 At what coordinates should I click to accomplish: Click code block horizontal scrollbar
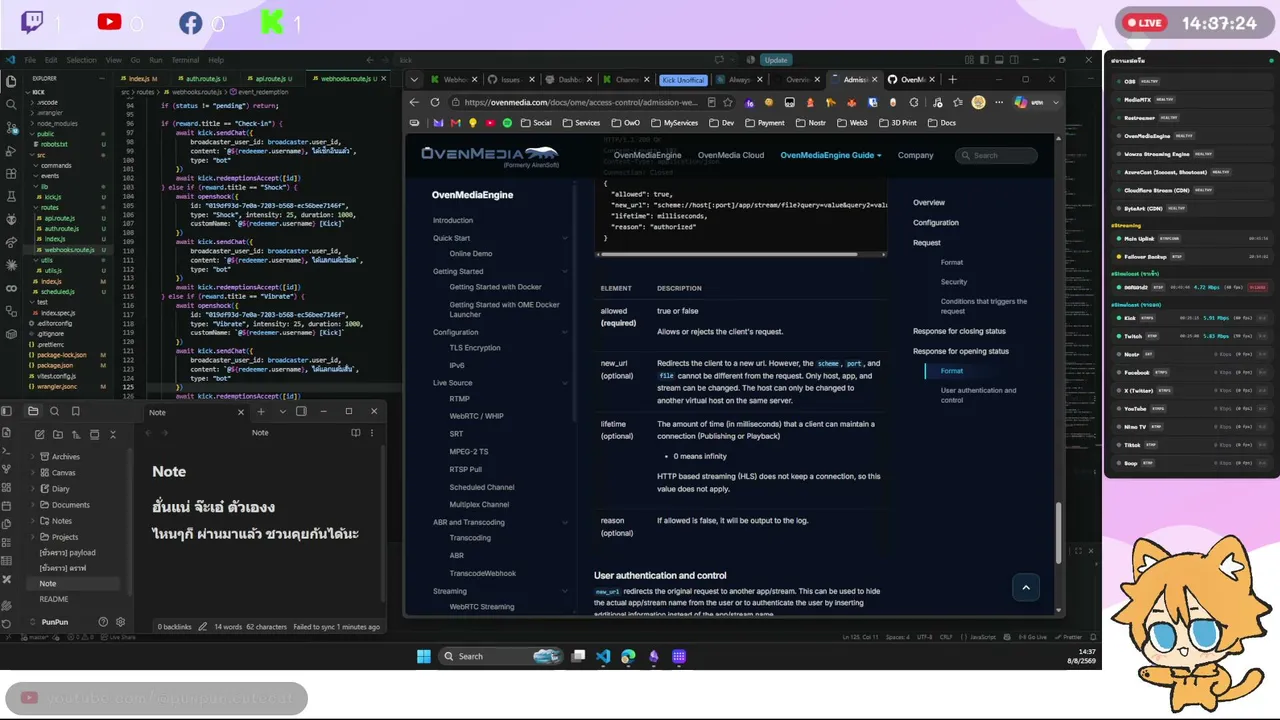[731, 254]
